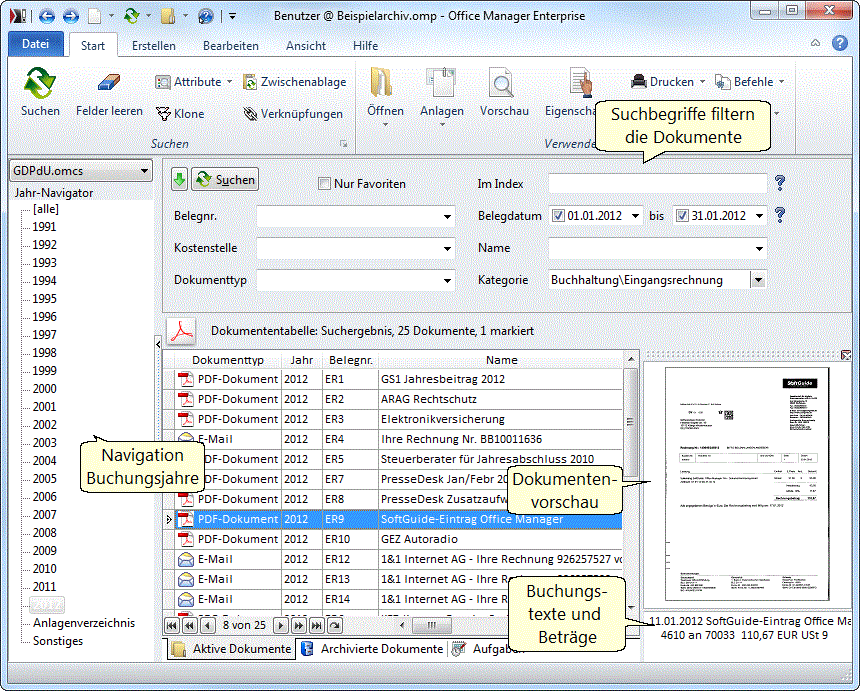Click the Anlagen attachment icon
The width and height of the screenshot is (860, 691).
pos(441,82)
